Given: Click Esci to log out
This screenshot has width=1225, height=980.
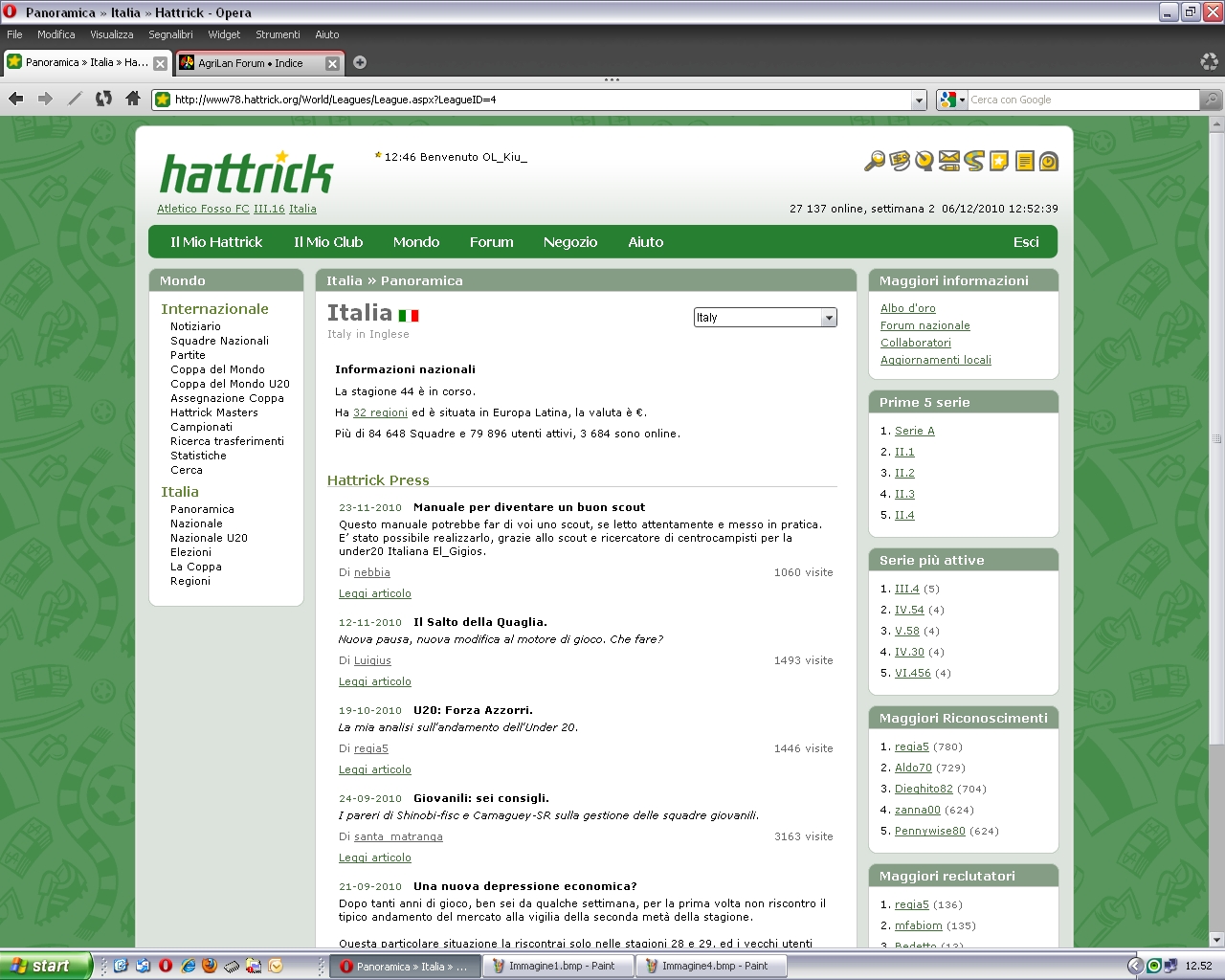Looking at the screenshot, I should coord(1026,242).
